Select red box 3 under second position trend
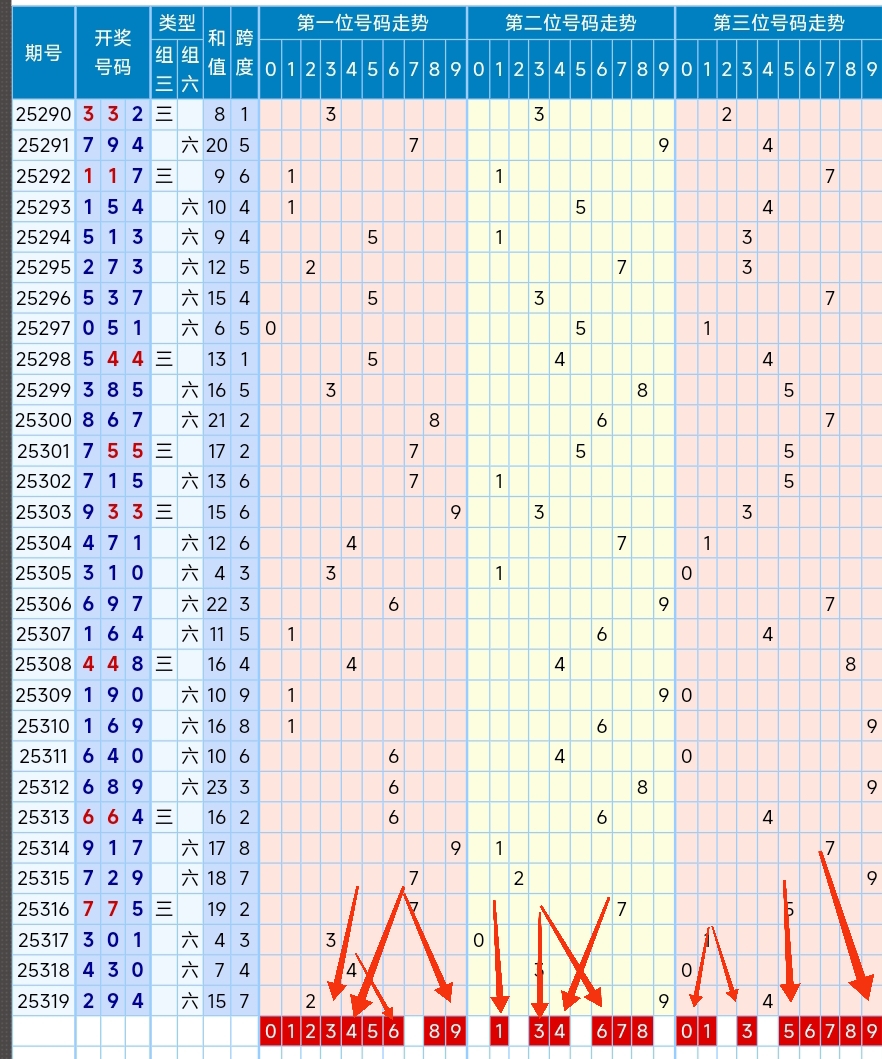 (539, 1031)
